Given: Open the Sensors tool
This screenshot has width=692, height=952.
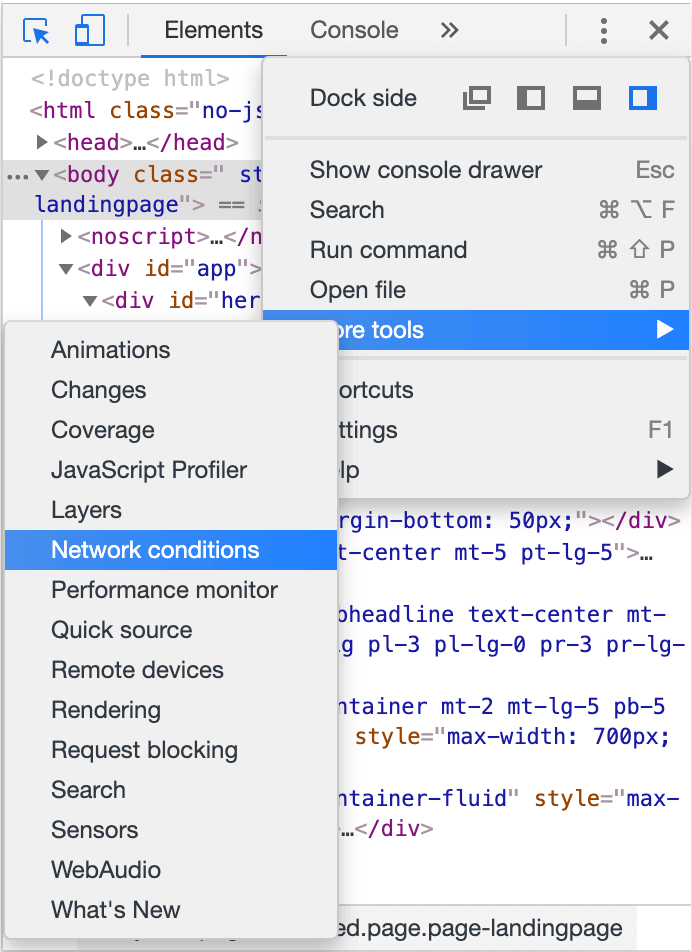Looking at the screenshot, I should [x=95, y=830].
